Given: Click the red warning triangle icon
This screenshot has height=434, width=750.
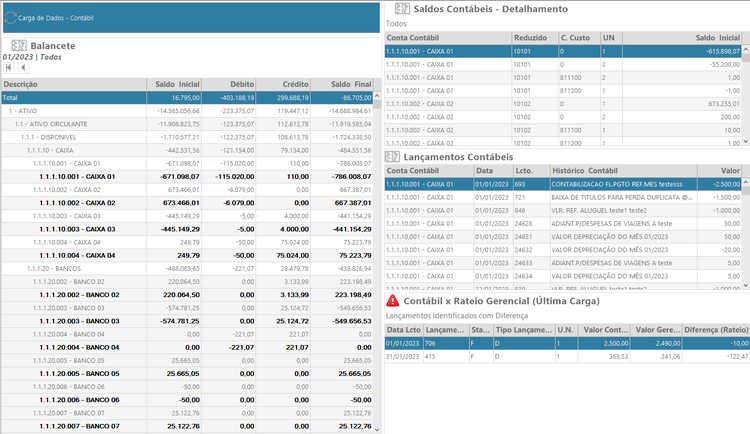Looking at the screenshot, I should [392, 300].
